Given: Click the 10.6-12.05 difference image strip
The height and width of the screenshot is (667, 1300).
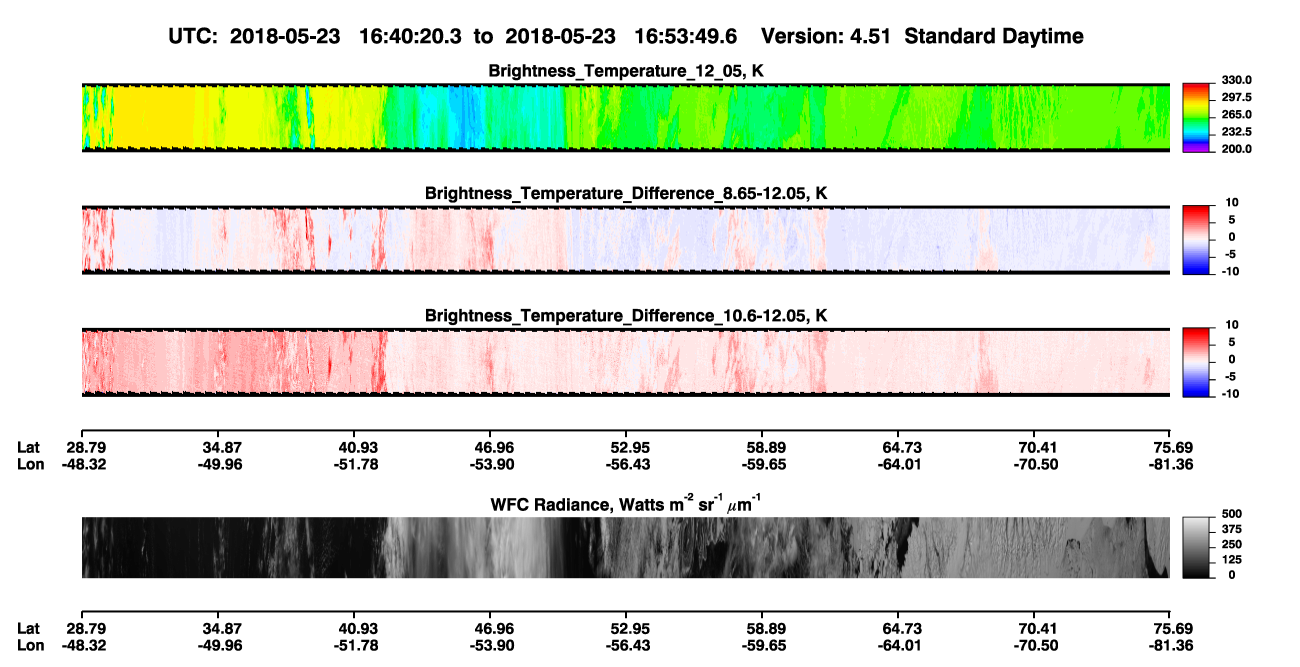Looking at the screenshot, I should [626, 362].
